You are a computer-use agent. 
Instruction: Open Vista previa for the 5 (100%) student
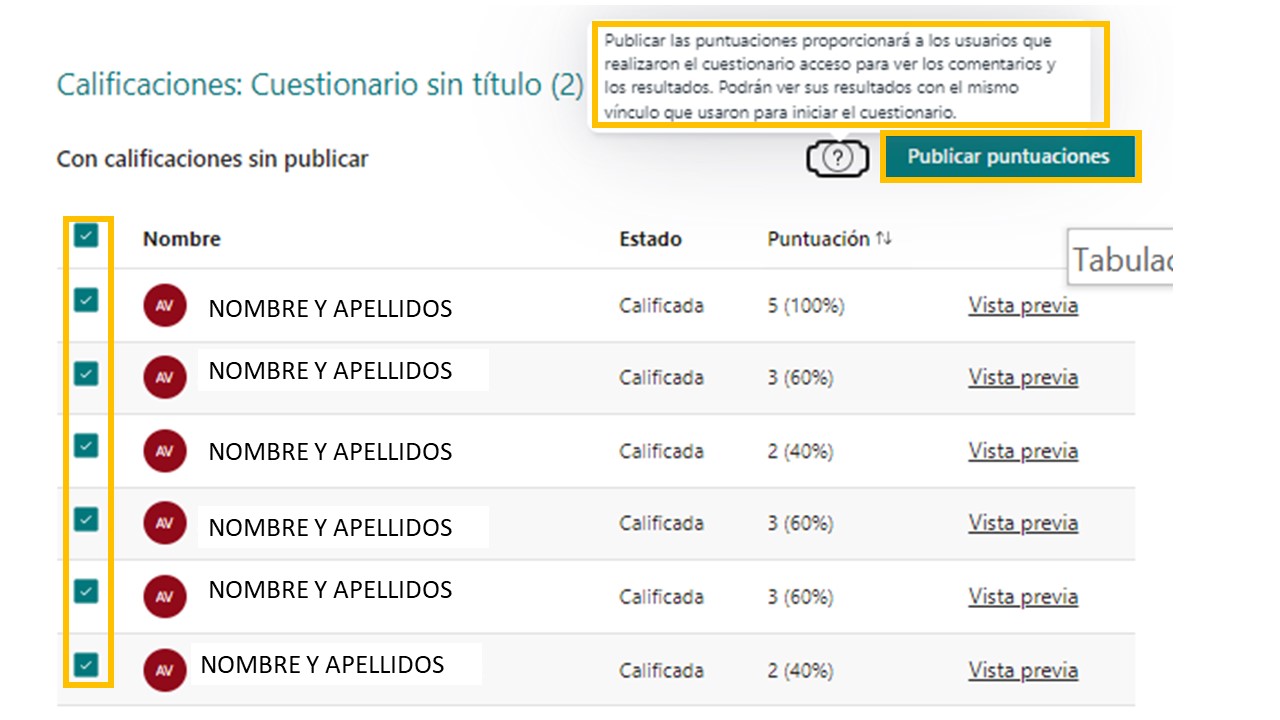point(1022,305)
